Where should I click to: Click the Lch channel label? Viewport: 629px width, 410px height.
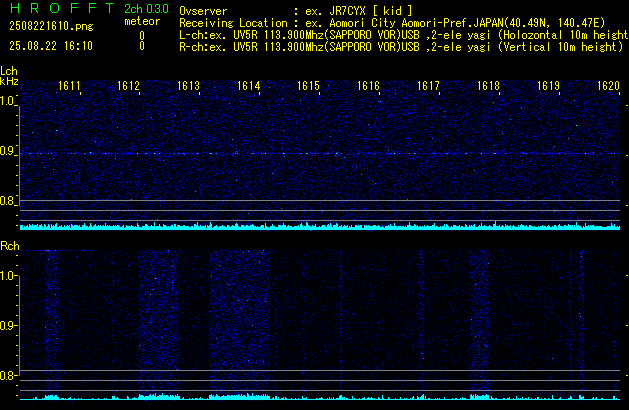click(9, 71)
